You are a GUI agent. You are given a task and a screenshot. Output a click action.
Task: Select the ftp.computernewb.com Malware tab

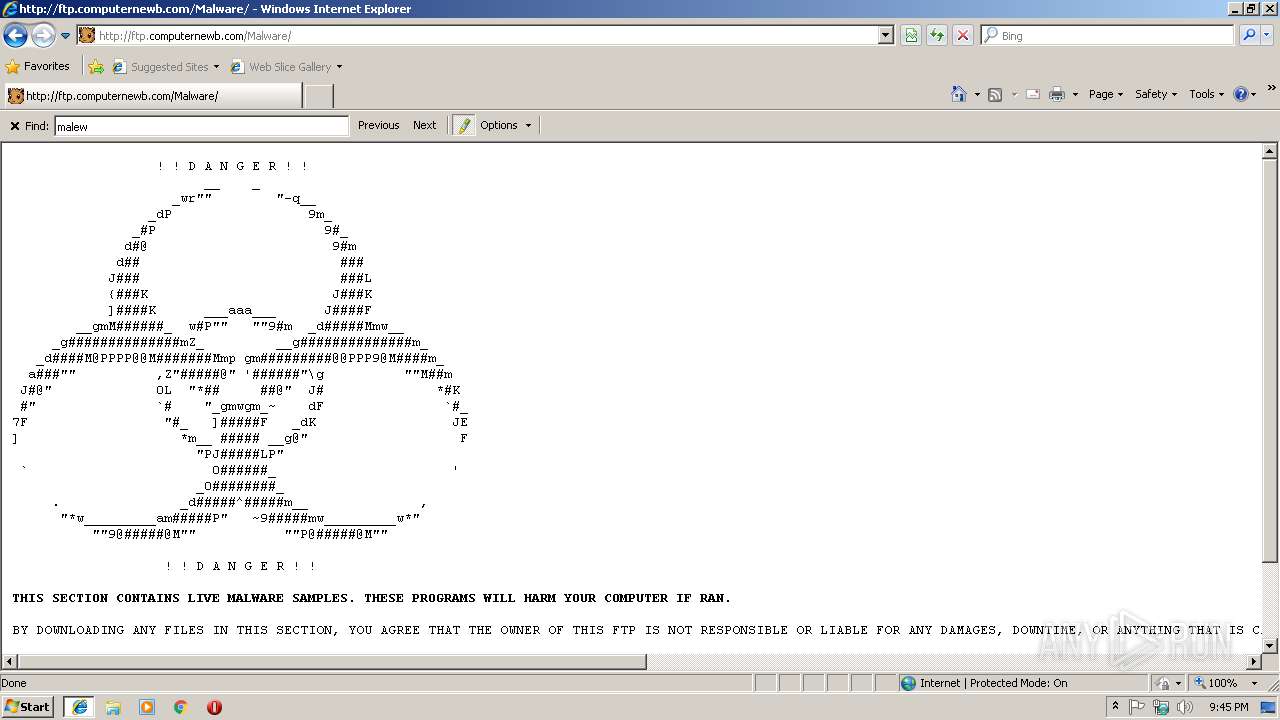(x=151, y=96)
